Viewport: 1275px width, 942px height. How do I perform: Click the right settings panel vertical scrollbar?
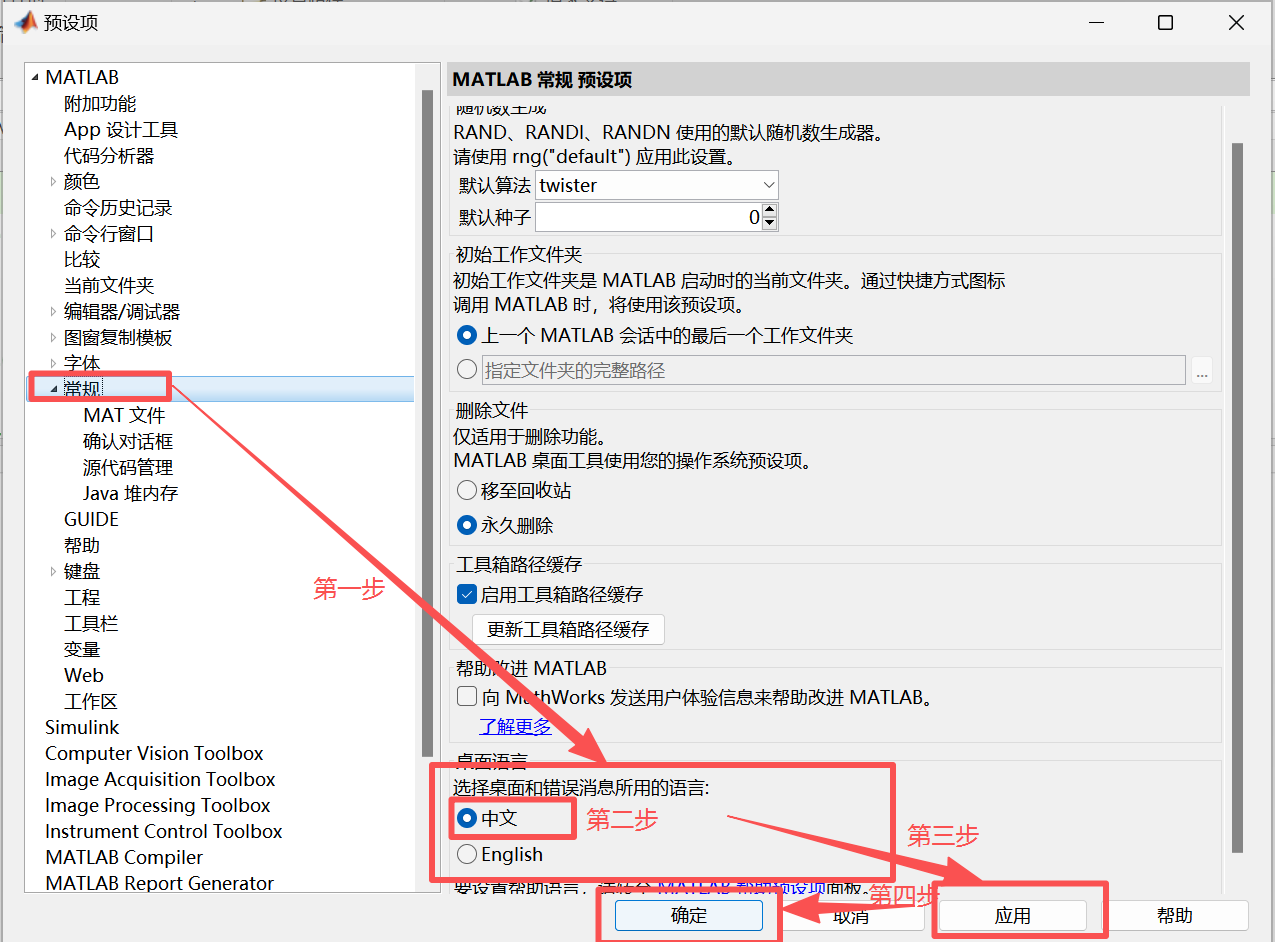[1237, 497]
